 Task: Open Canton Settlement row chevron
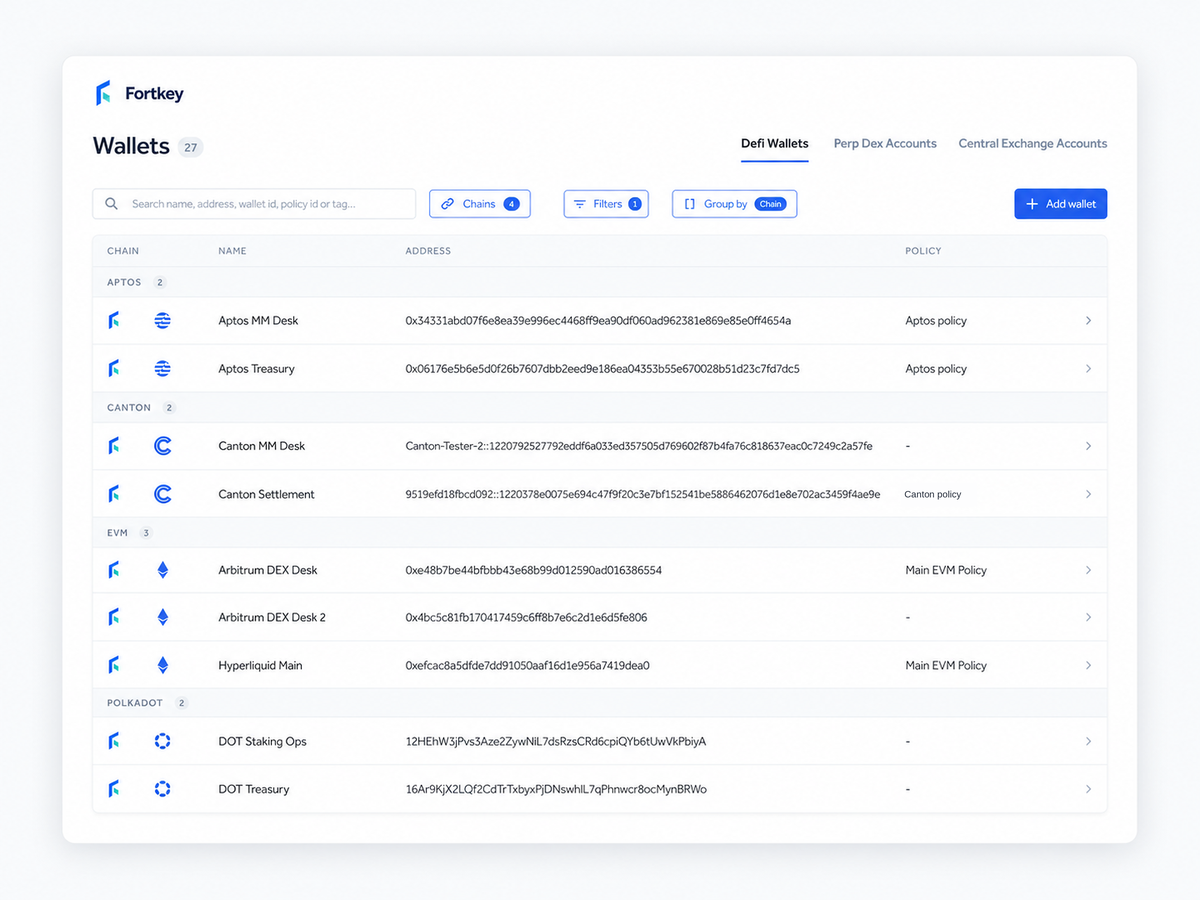click(1088, 494)
